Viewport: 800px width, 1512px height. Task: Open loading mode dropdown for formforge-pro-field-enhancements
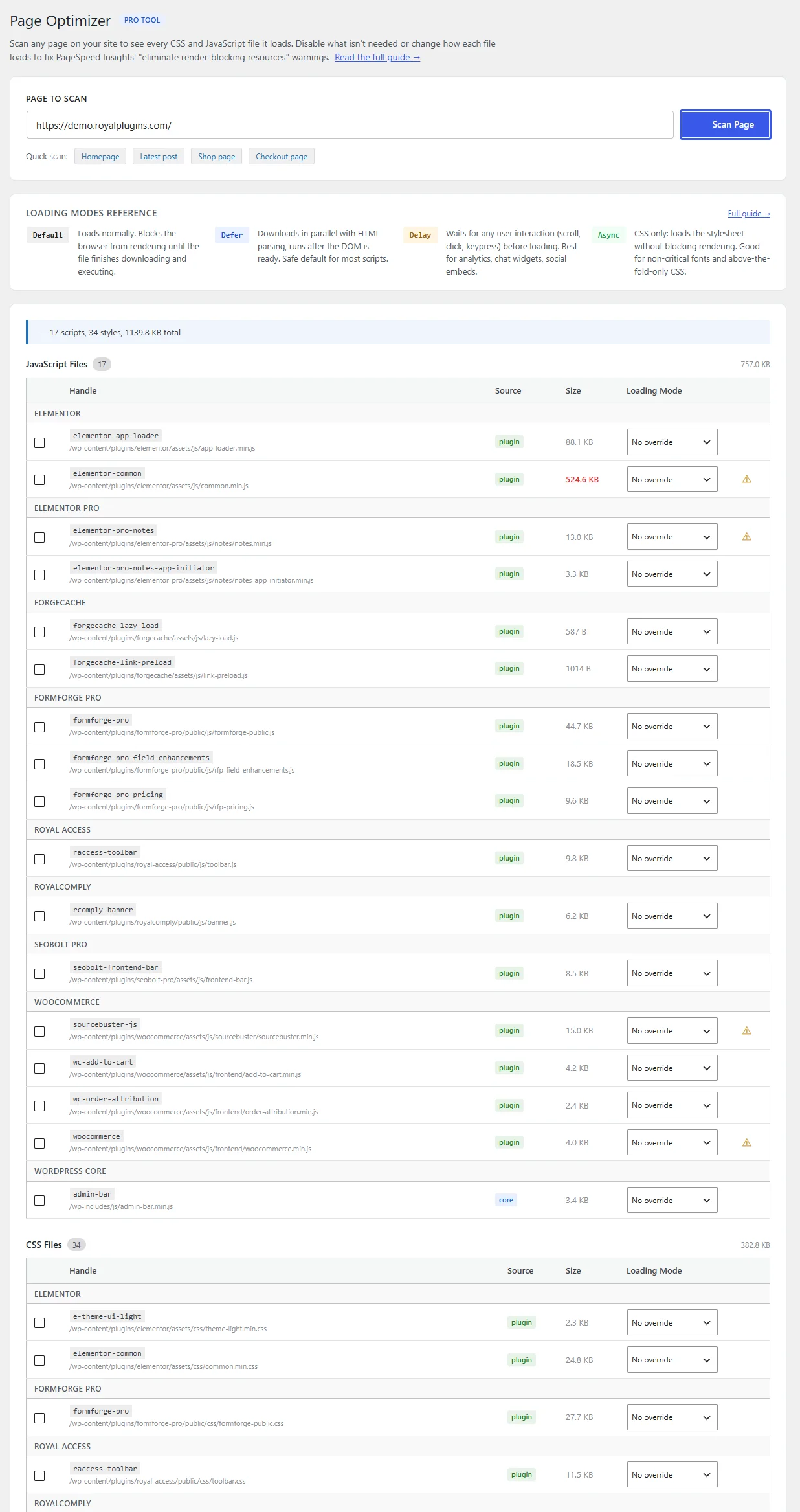(x=672, y=764)
